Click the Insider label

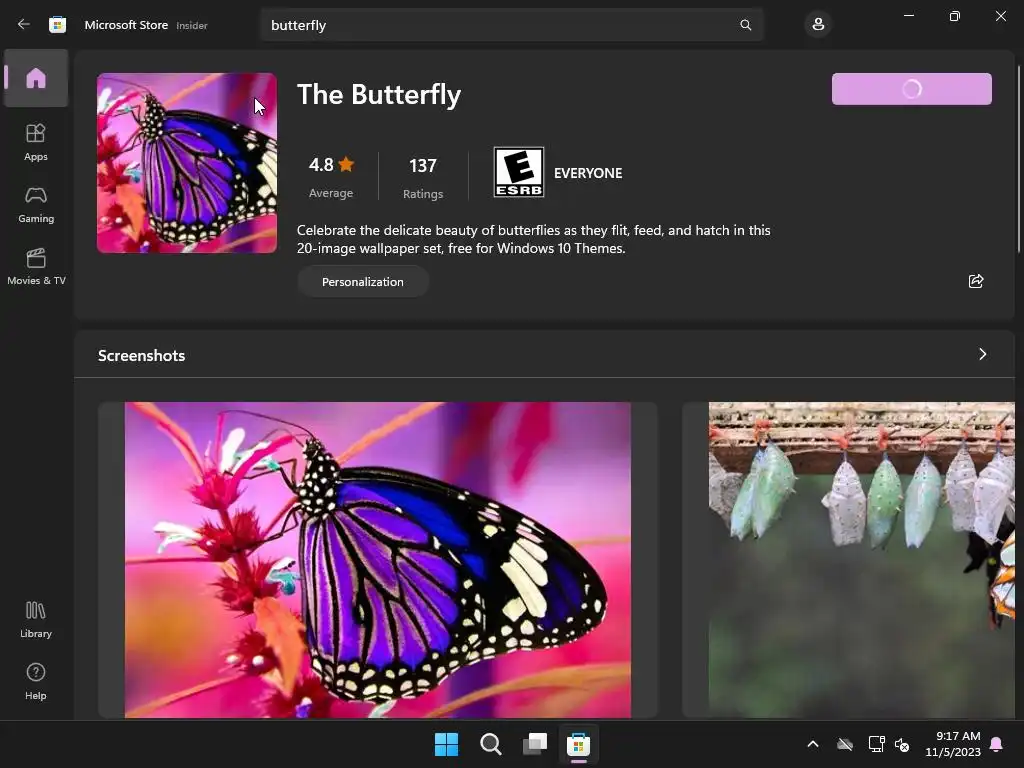[192, 25]
